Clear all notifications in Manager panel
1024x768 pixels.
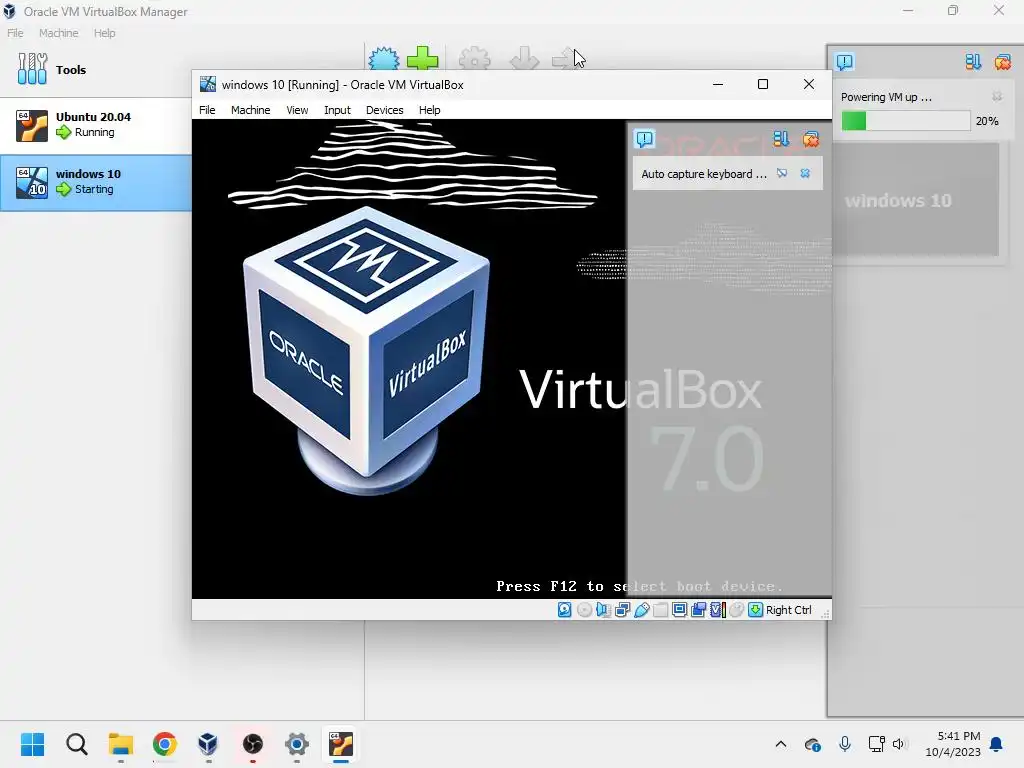(x=1003, y=62)
